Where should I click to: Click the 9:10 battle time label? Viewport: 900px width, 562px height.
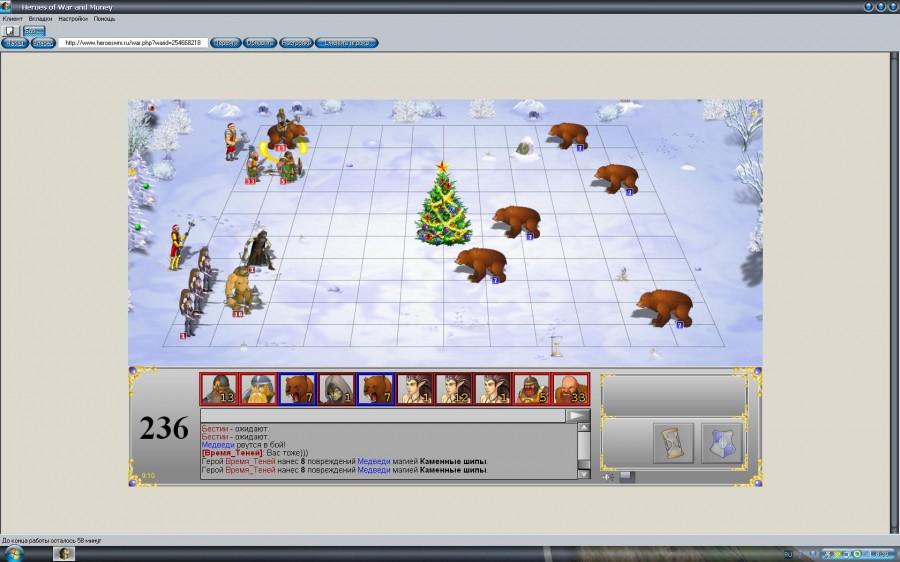pos(148,476)
